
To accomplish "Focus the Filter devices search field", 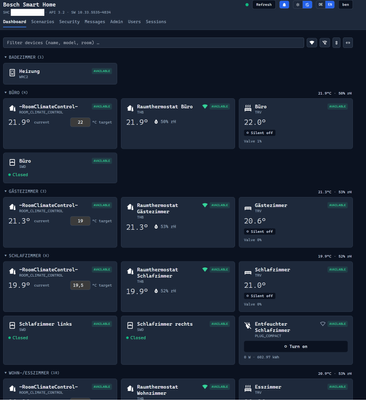I will coord(153,43).
